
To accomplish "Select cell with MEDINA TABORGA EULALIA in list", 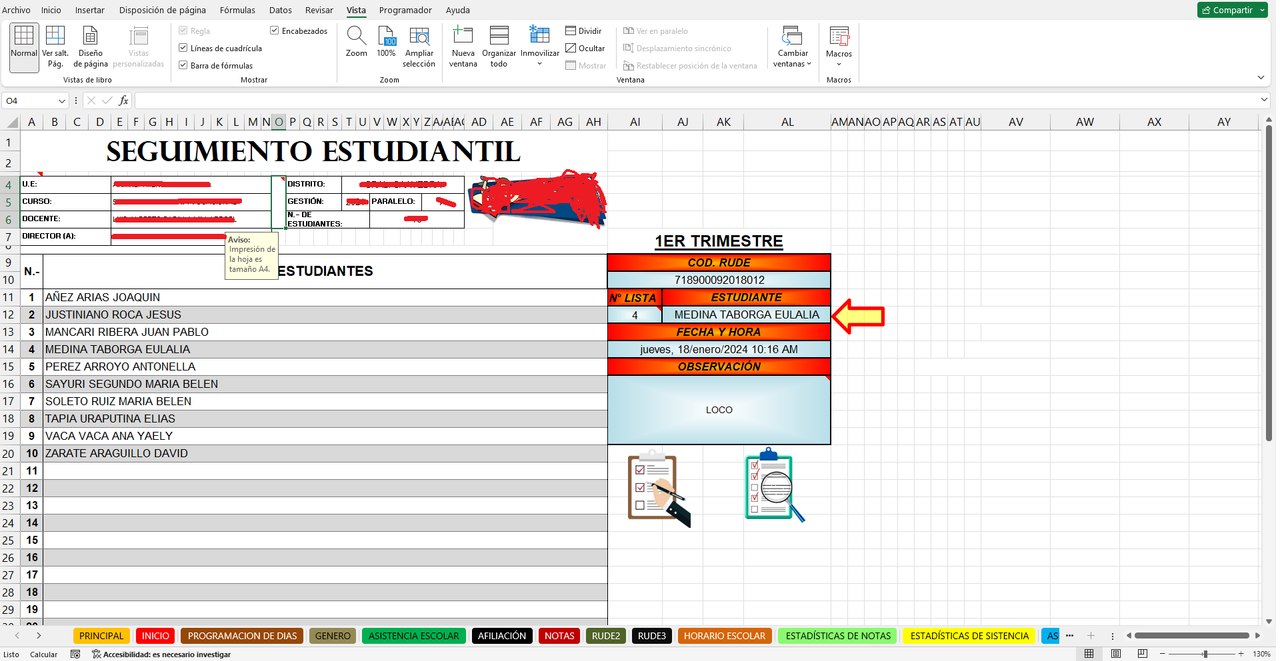I will [x=325, y=349].
